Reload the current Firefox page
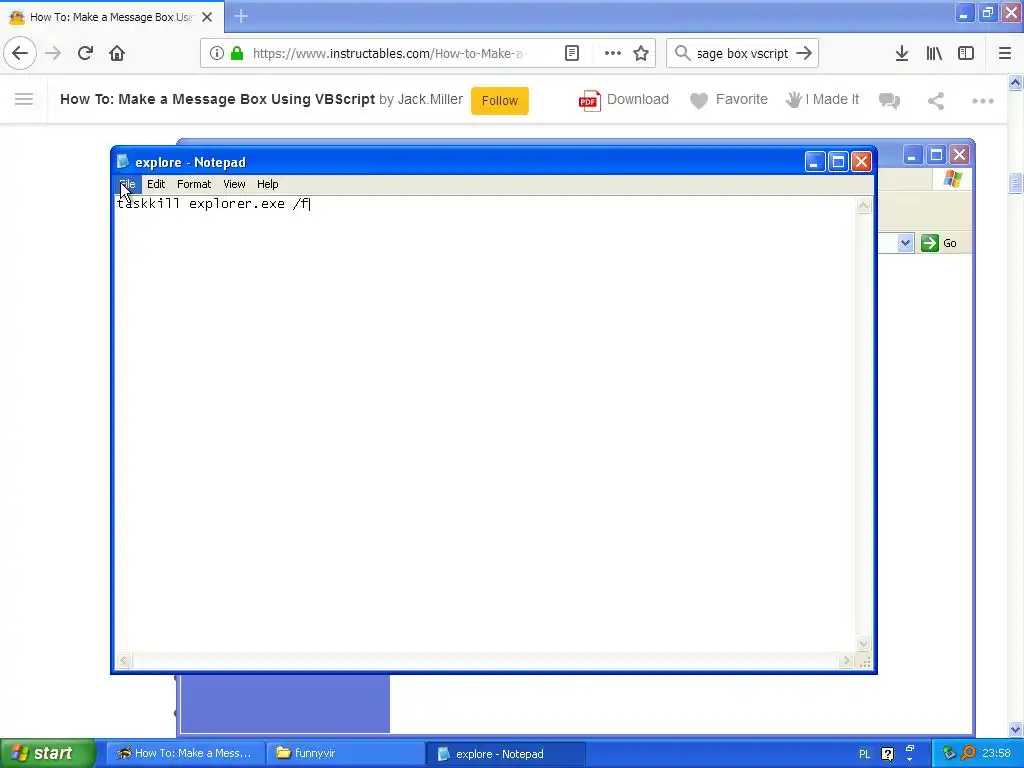 point(85,53)
